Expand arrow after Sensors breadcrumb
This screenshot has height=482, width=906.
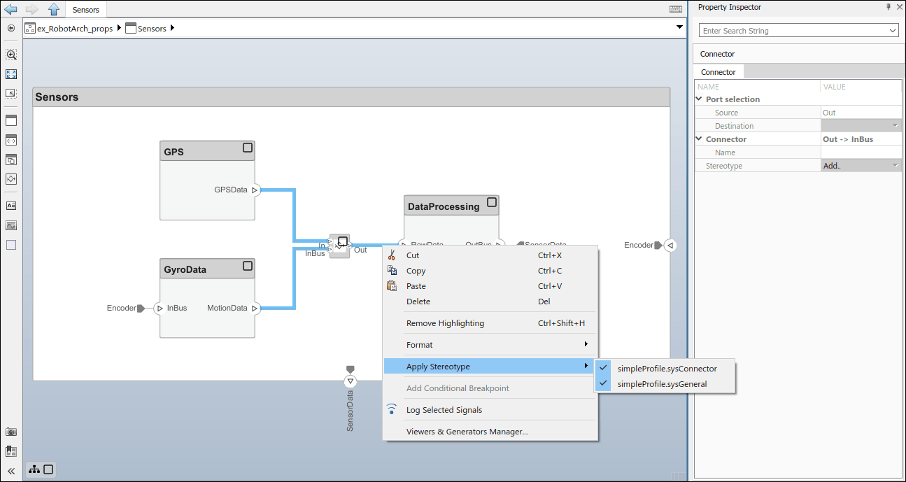coord(173,28)
